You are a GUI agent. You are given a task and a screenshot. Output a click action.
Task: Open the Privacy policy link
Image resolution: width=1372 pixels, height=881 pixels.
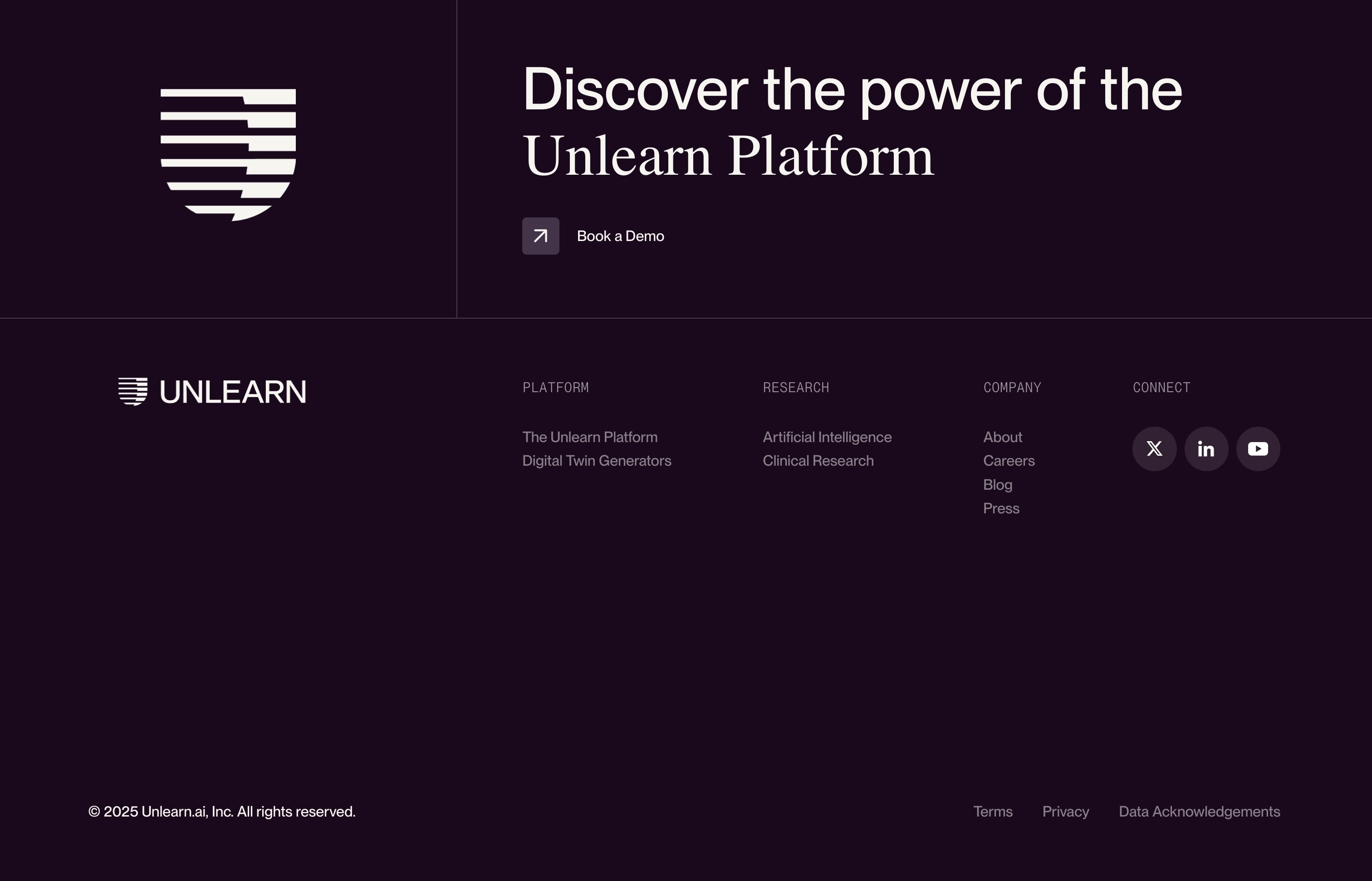pyautogui.click(x=1065, y=811)
